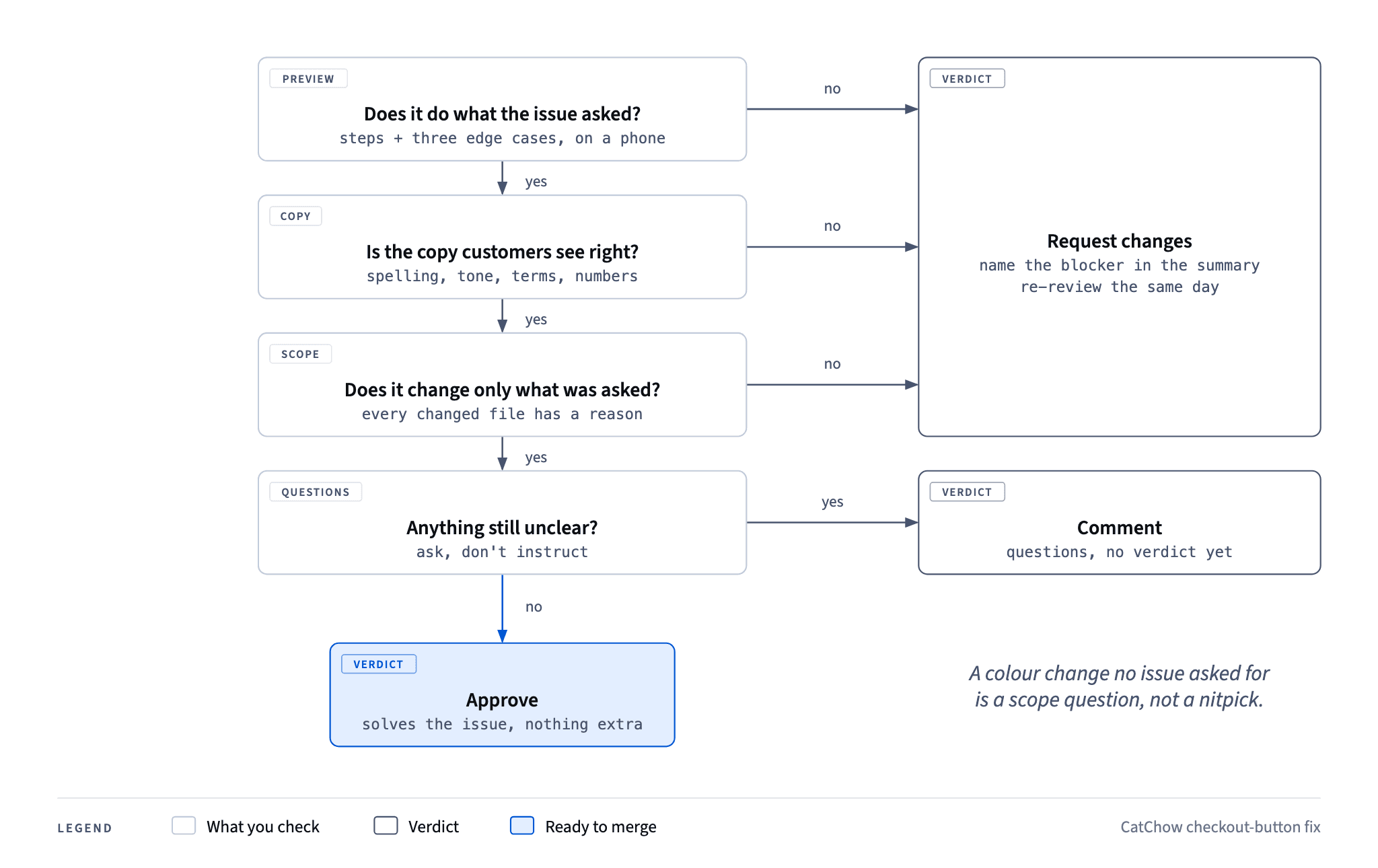Click 'solves the issue, nothing extra'

click(x=502, y=725)
